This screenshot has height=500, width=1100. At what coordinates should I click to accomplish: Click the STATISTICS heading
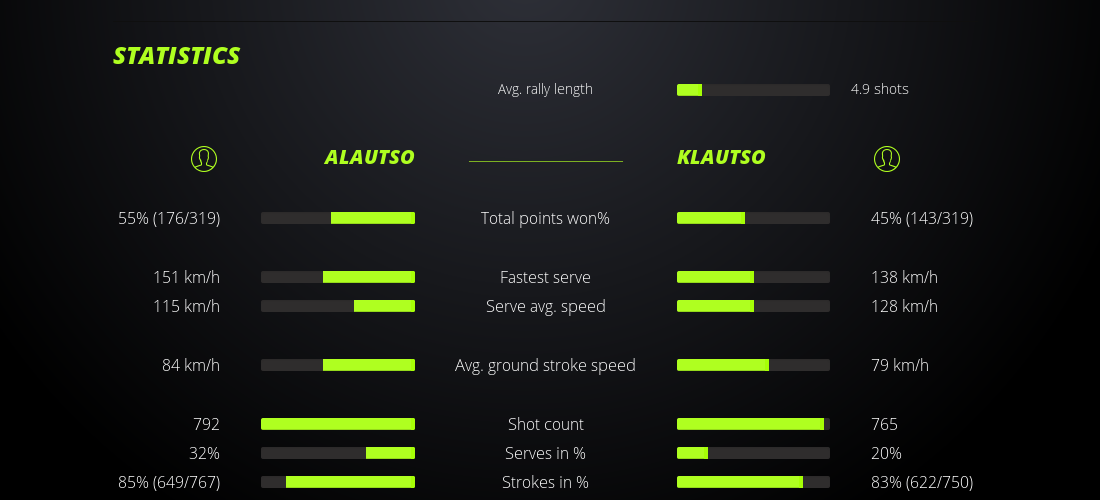coord(177,56)
